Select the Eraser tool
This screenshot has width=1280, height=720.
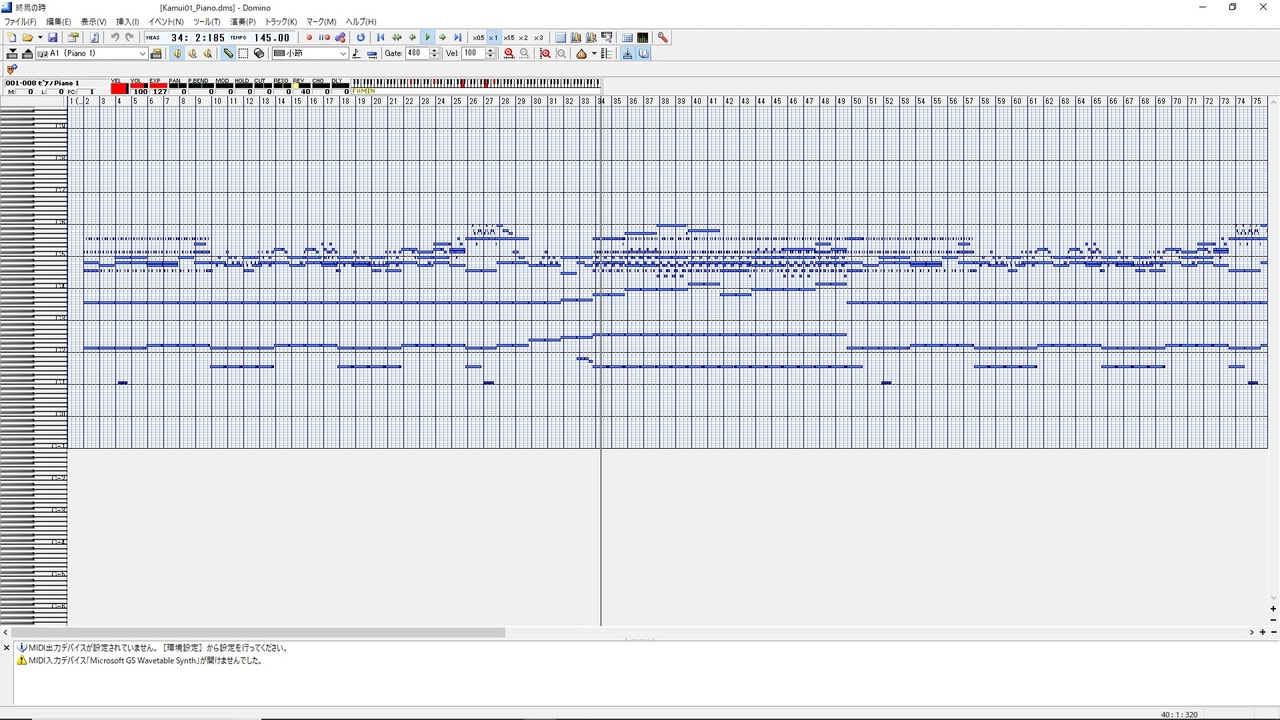pyautogui.click(x=259, y=53)
